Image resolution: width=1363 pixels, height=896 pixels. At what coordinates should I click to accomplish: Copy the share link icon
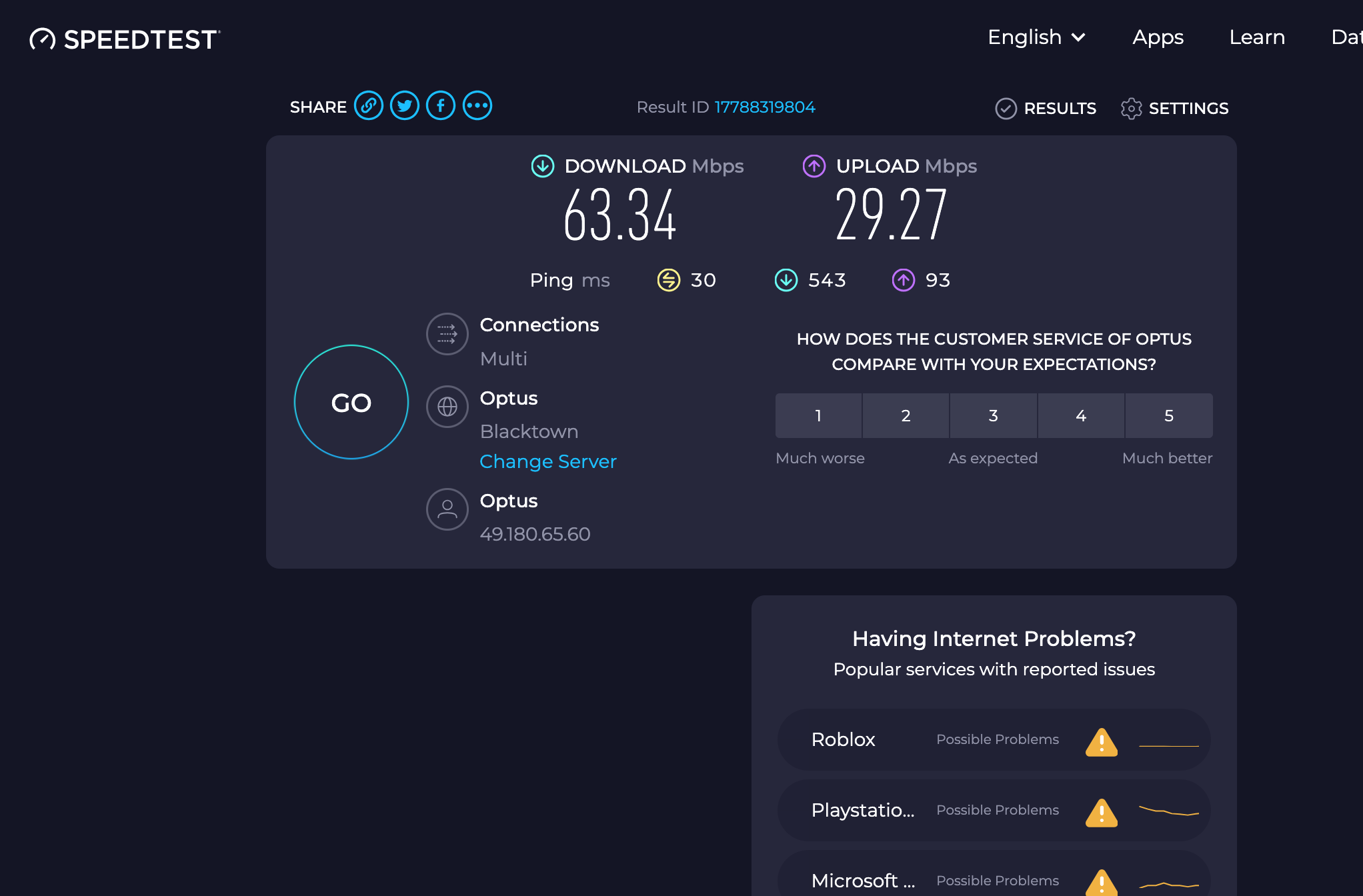(x=369, y=105)
